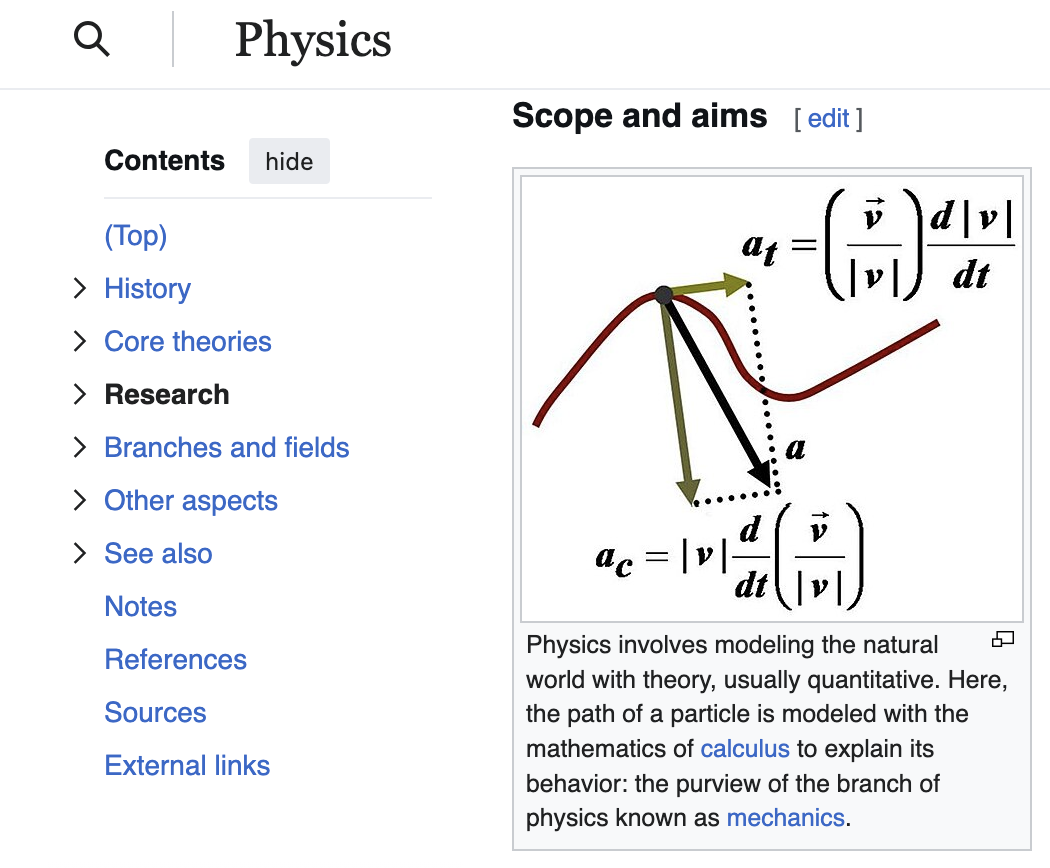1050x868 pixels.
Task: Edit the Scope and aims section
Action: 828,118
